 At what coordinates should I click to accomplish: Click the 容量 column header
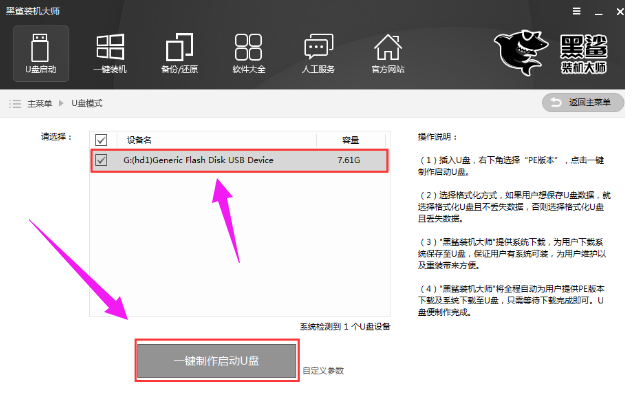click(350, 141)
